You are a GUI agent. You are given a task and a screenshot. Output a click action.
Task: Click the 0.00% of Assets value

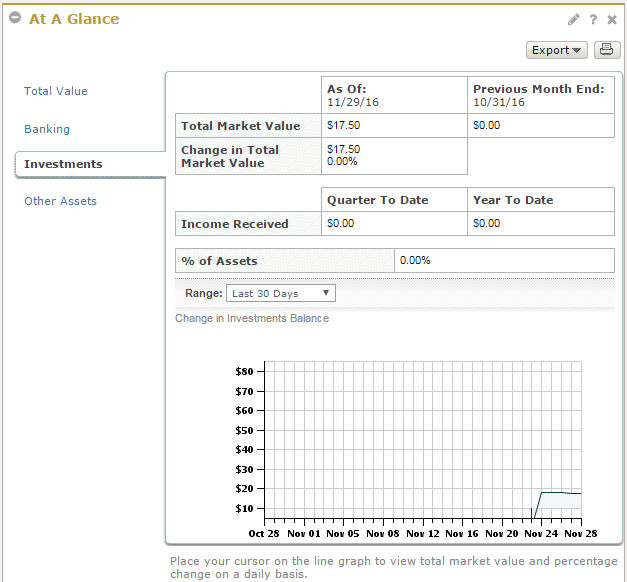504,261
